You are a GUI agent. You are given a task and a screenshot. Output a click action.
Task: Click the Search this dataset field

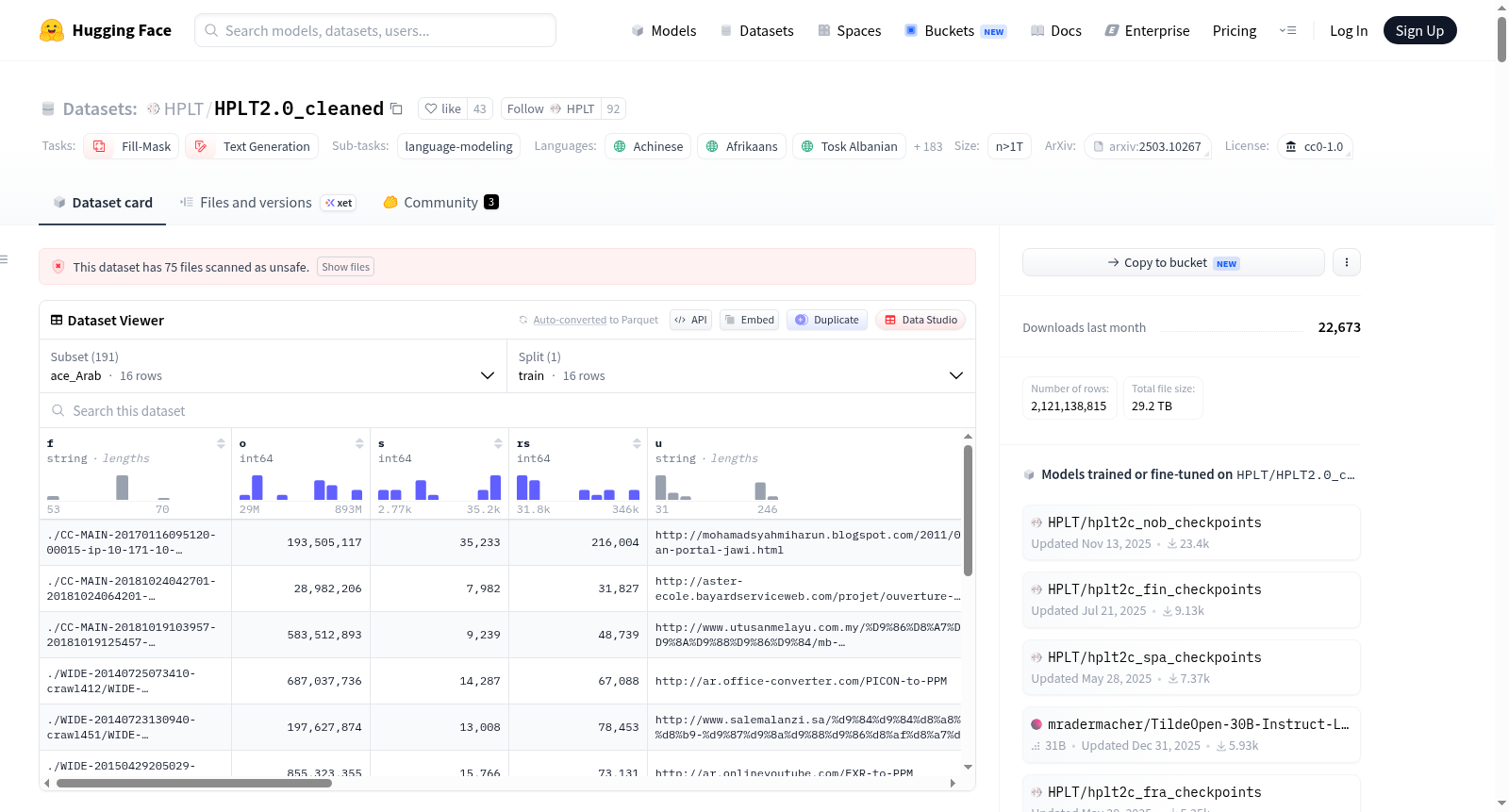coord(507,410)
